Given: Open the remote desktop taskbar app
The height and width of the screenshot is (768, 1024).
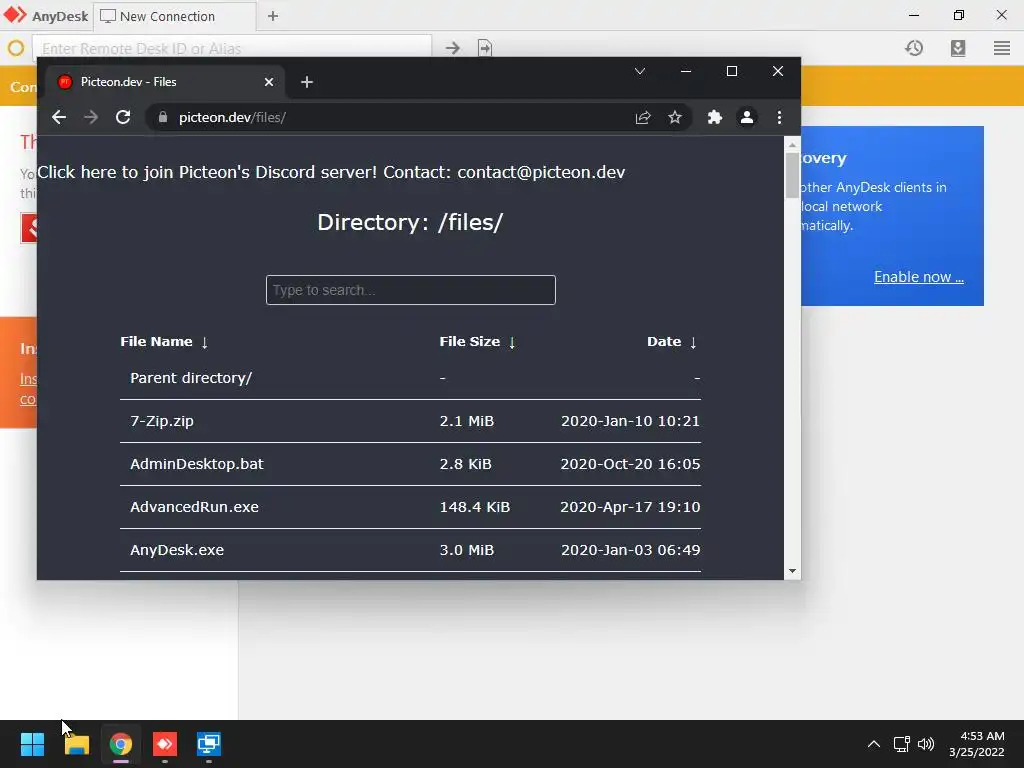Looking at the screenshot, I should tap(209, 744).
